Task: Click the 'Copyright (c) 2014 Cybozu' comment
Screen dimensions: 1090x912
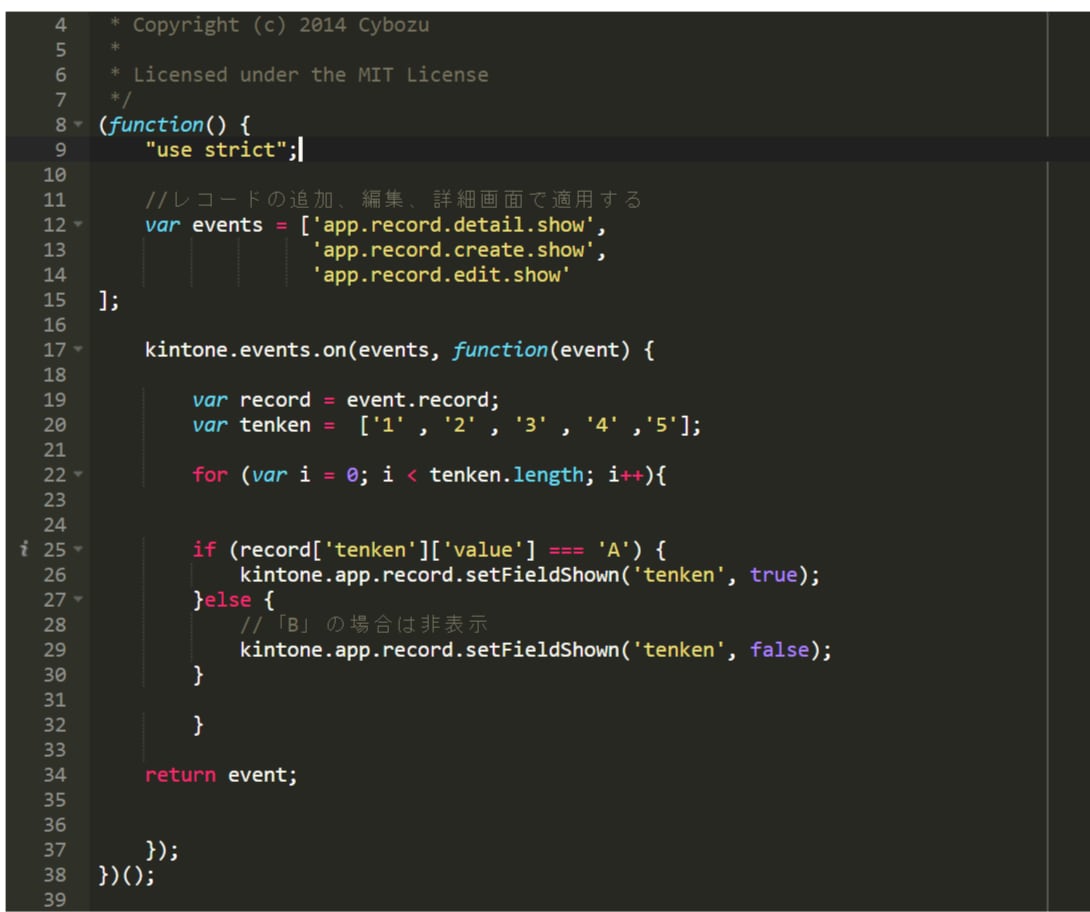Action: [281, 25]
